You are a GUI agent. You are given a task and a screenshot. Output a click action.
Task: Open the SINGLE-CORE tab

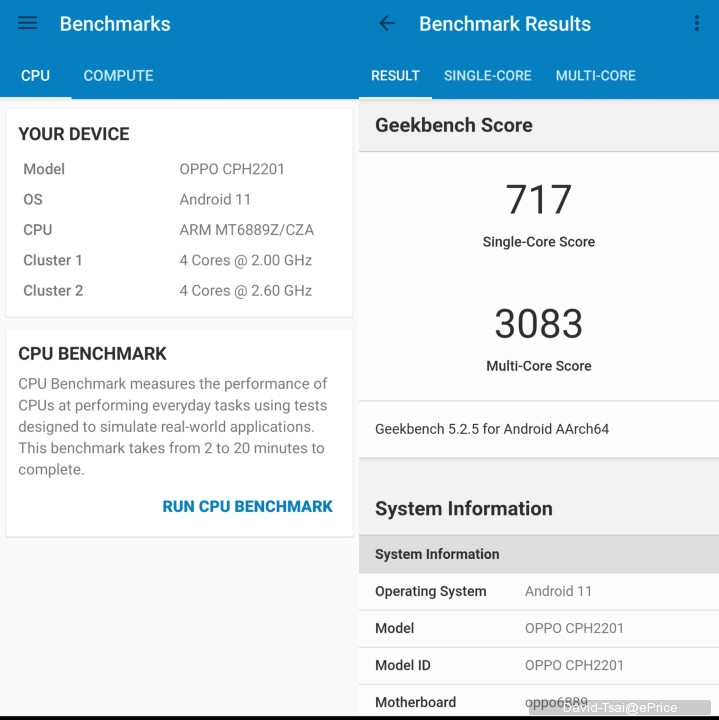point(488,75)
